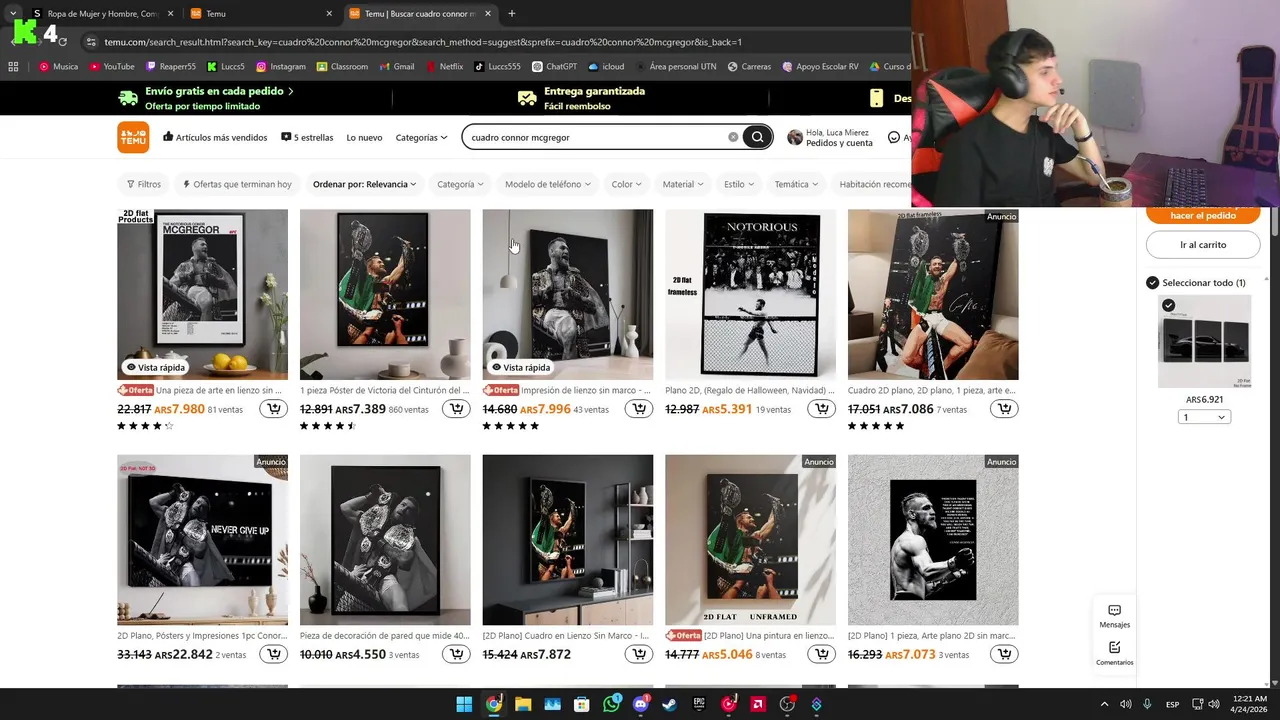
Task: Uncheck the cart item thumbnail checkbox
Action: point(1168,305)
